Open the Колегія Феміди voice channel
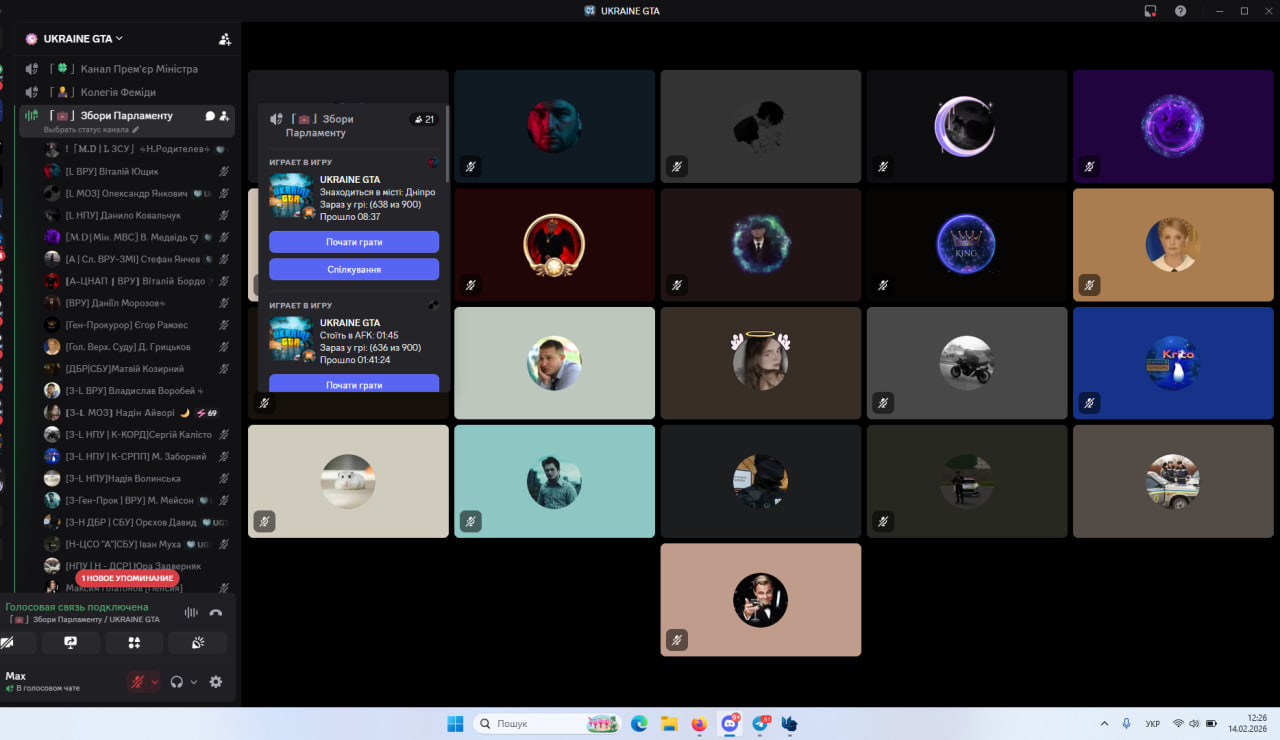This screenshot has width=1280, height=740. click(127, 92)
